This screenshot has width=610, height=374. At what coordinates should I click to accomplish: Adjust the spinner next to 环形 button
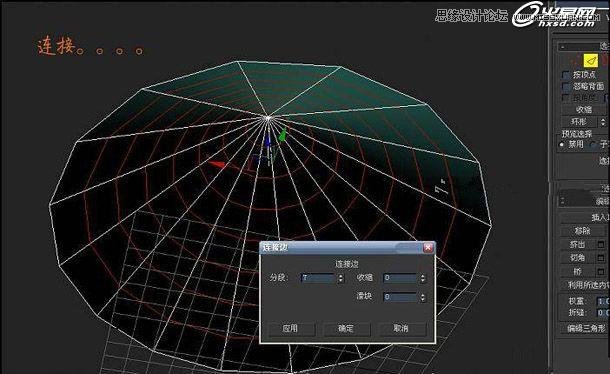click(603, 122)
